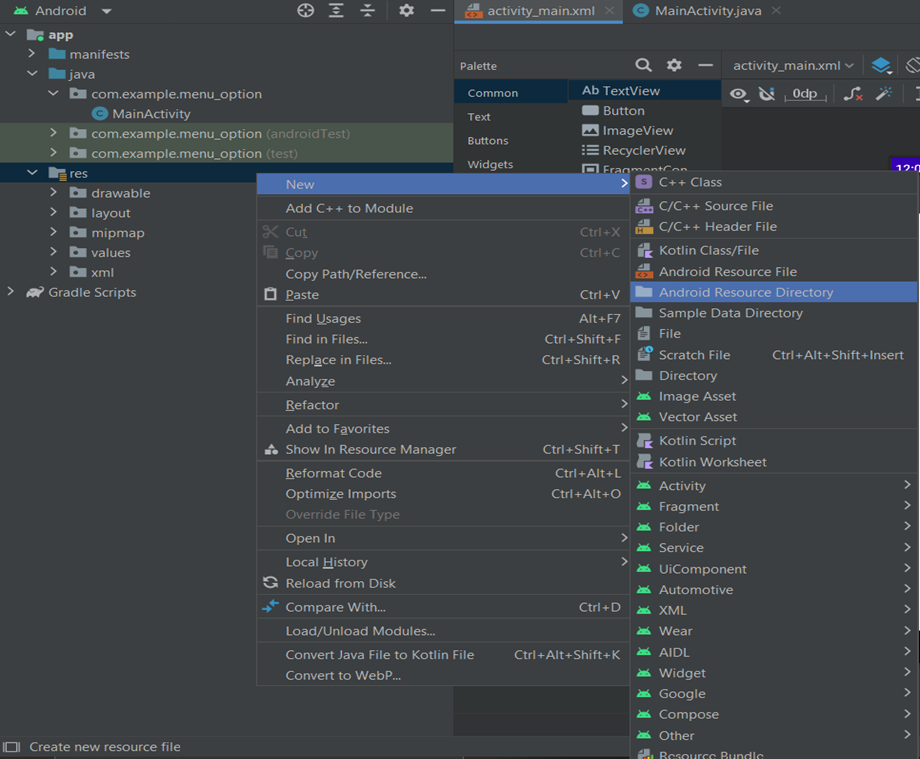Viewport: 920px width, 759px height.
Task: Select the Locate Opened File crosshair icon
Action: click(306, 10)
